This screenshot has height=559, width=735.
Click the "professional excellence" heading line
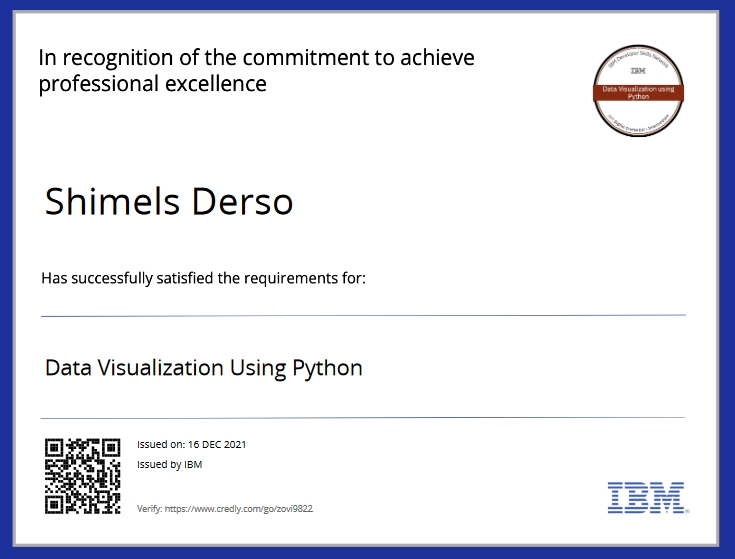152,84
